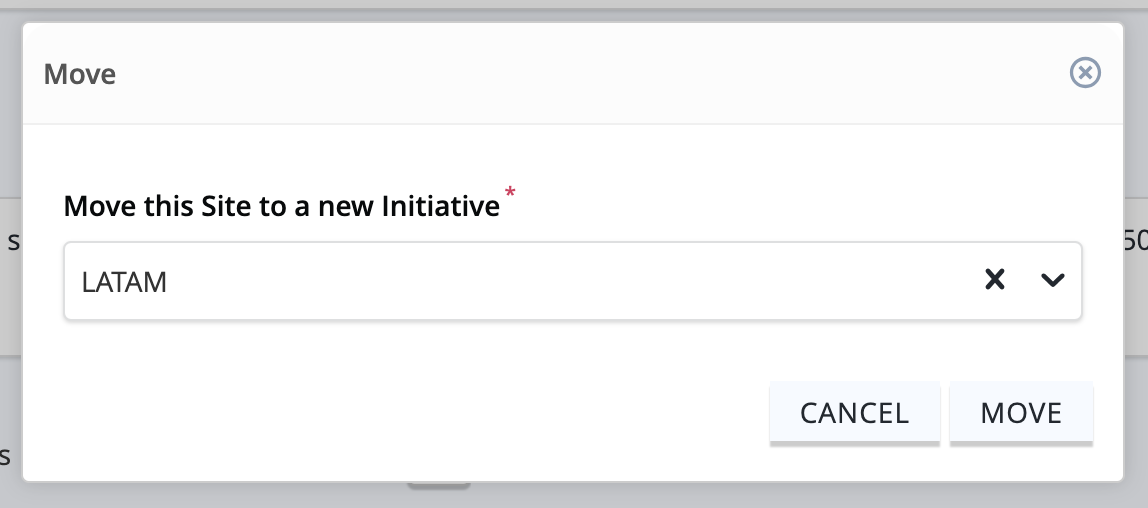Click the 'Move this Site to a new Initiative' label

(x=282, y=206)
